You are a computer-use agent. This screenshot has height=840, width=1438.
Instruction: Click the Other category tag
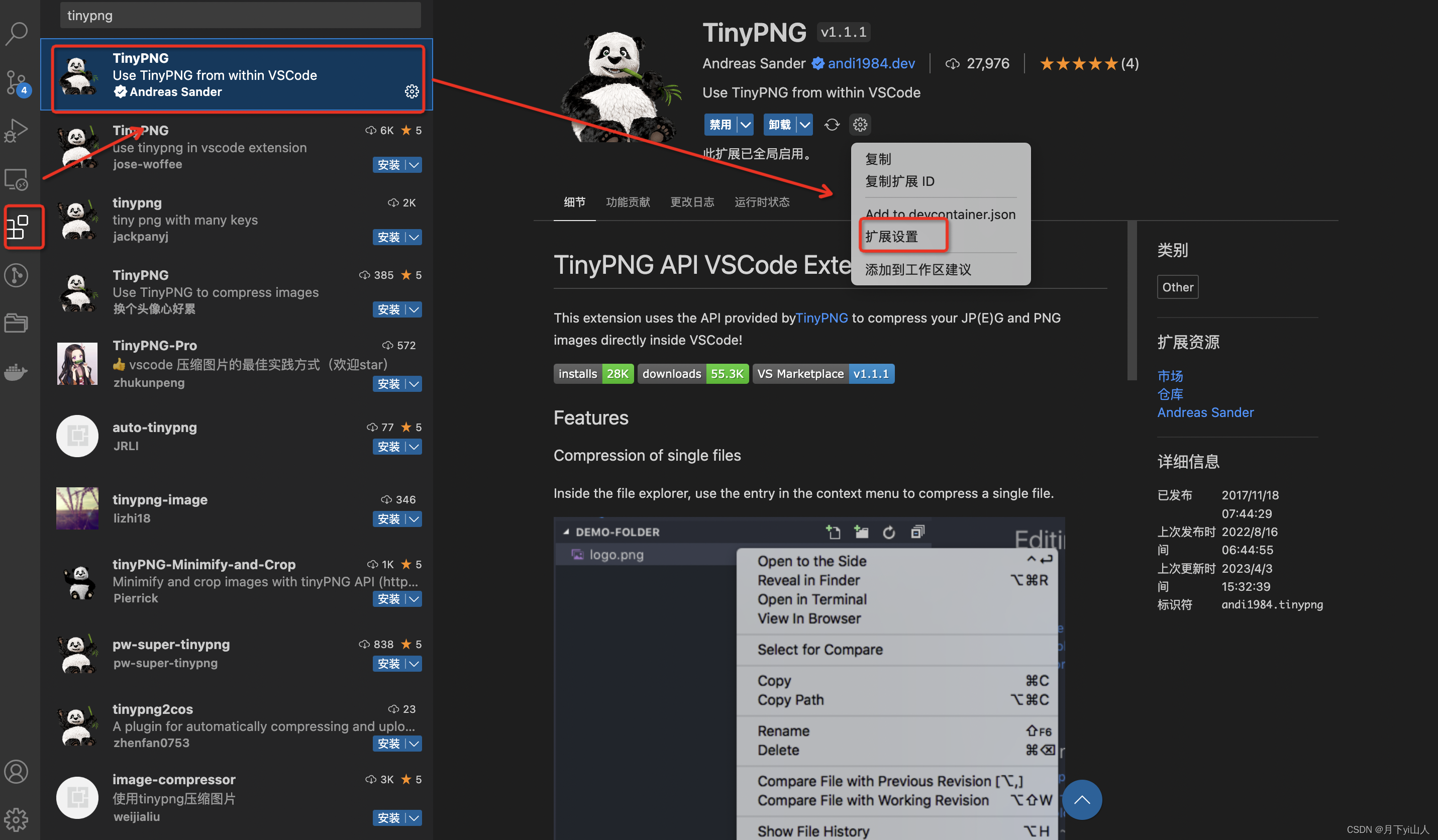pos(1178,287)
